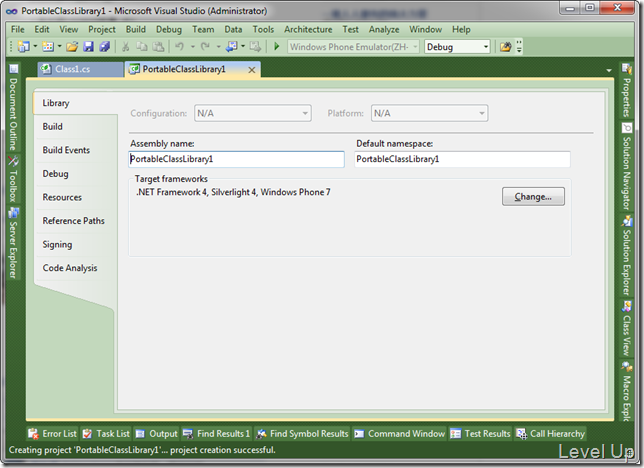Click the Undo arrow icon
Viewport: 644px width, 468px height.
click(179, 47)
